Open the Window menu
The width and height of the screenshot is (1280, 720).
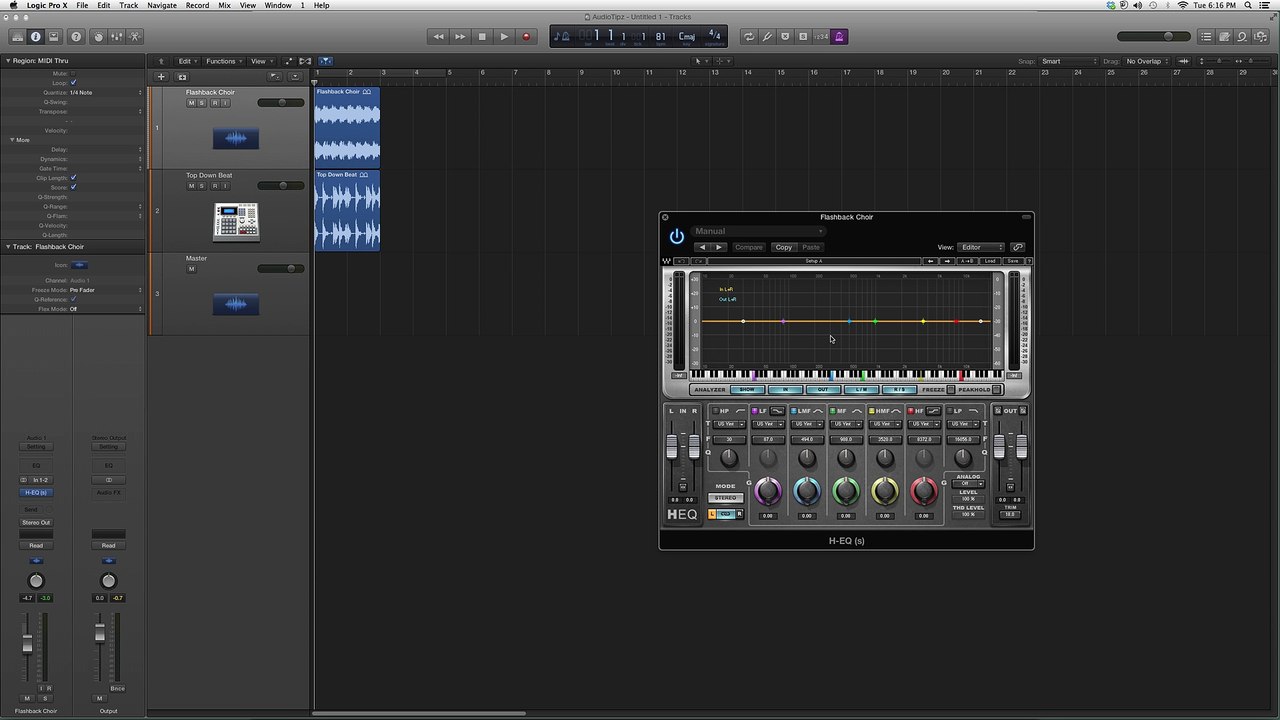pos(278,5)
